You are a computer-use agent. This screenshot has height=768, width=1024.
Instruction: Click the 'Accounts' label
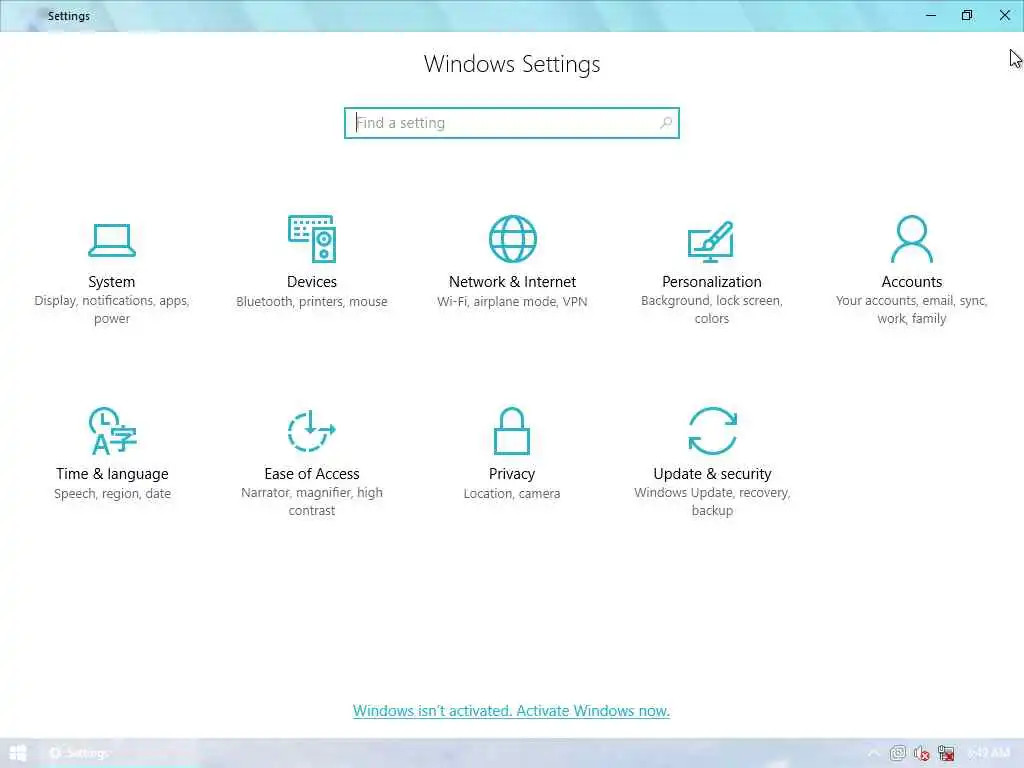tap(912, 281)
